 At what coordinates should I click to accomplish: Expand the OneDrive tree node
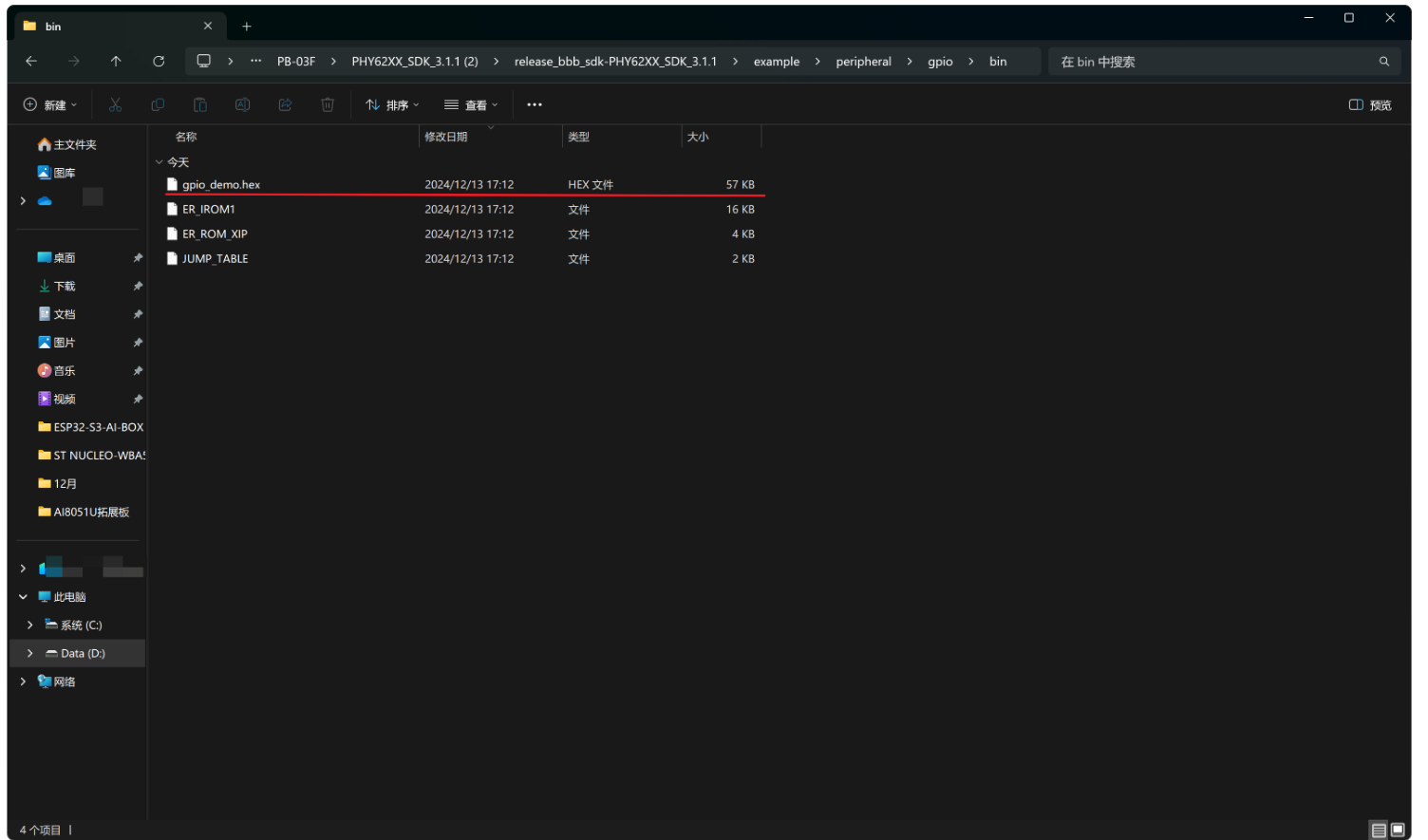23,200
